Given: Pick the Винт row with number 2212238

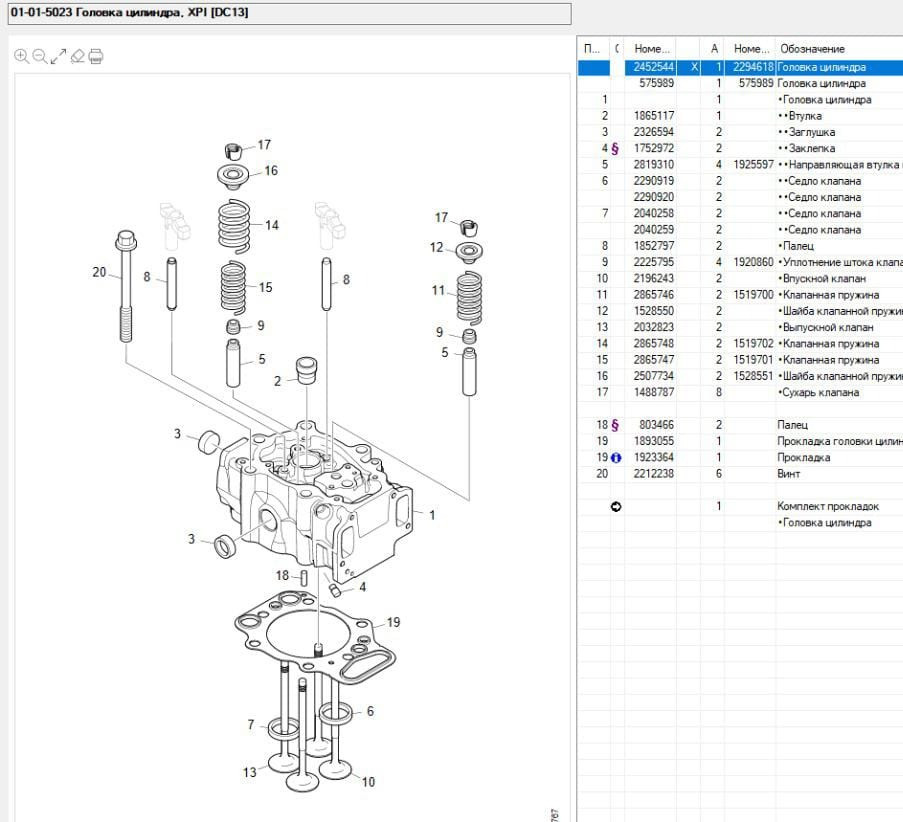Looking at the screenshot, I should click(654, 474).
